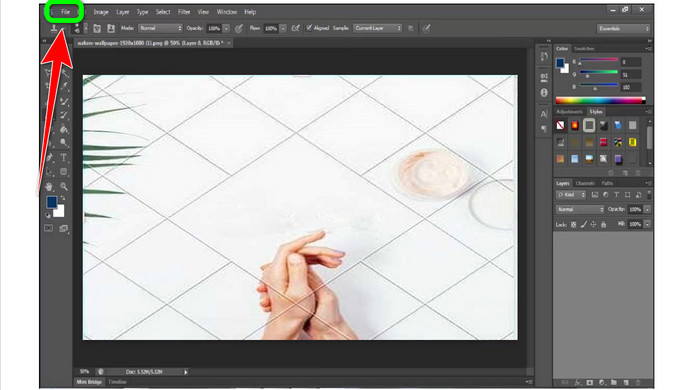
Task: Open the Opacity slider arrow in options bar
Action: [x=226, y=29]
